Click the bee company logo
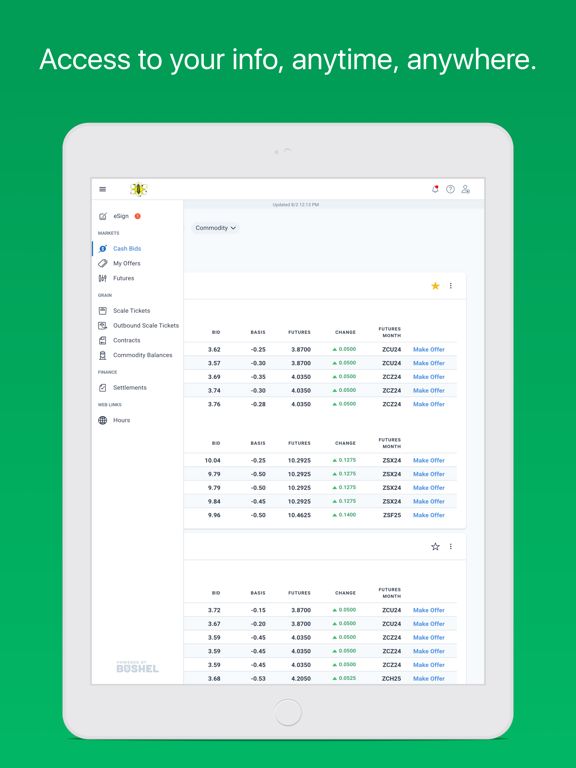Viewport: 576px width, 768px height. coord(139,189)
